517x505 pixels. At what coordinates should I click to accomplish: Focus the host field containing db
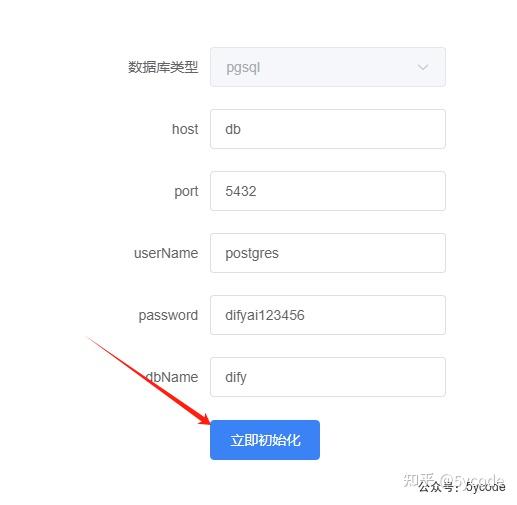click(x=328, y=129)
